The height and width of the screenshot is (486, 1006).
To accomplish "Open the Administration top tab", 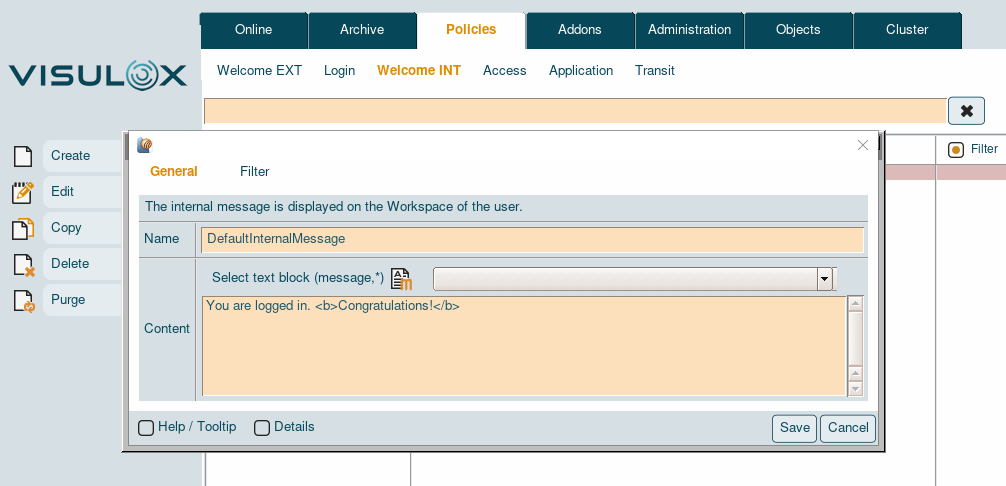I will [689, 30].
